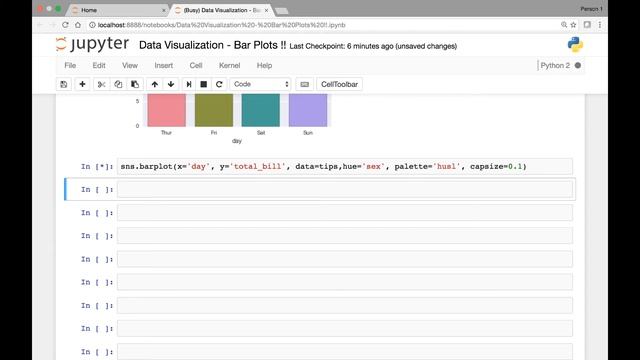The image size is (640, 360).
Task: Paste cells below icon
Action: tap(135, 84)
